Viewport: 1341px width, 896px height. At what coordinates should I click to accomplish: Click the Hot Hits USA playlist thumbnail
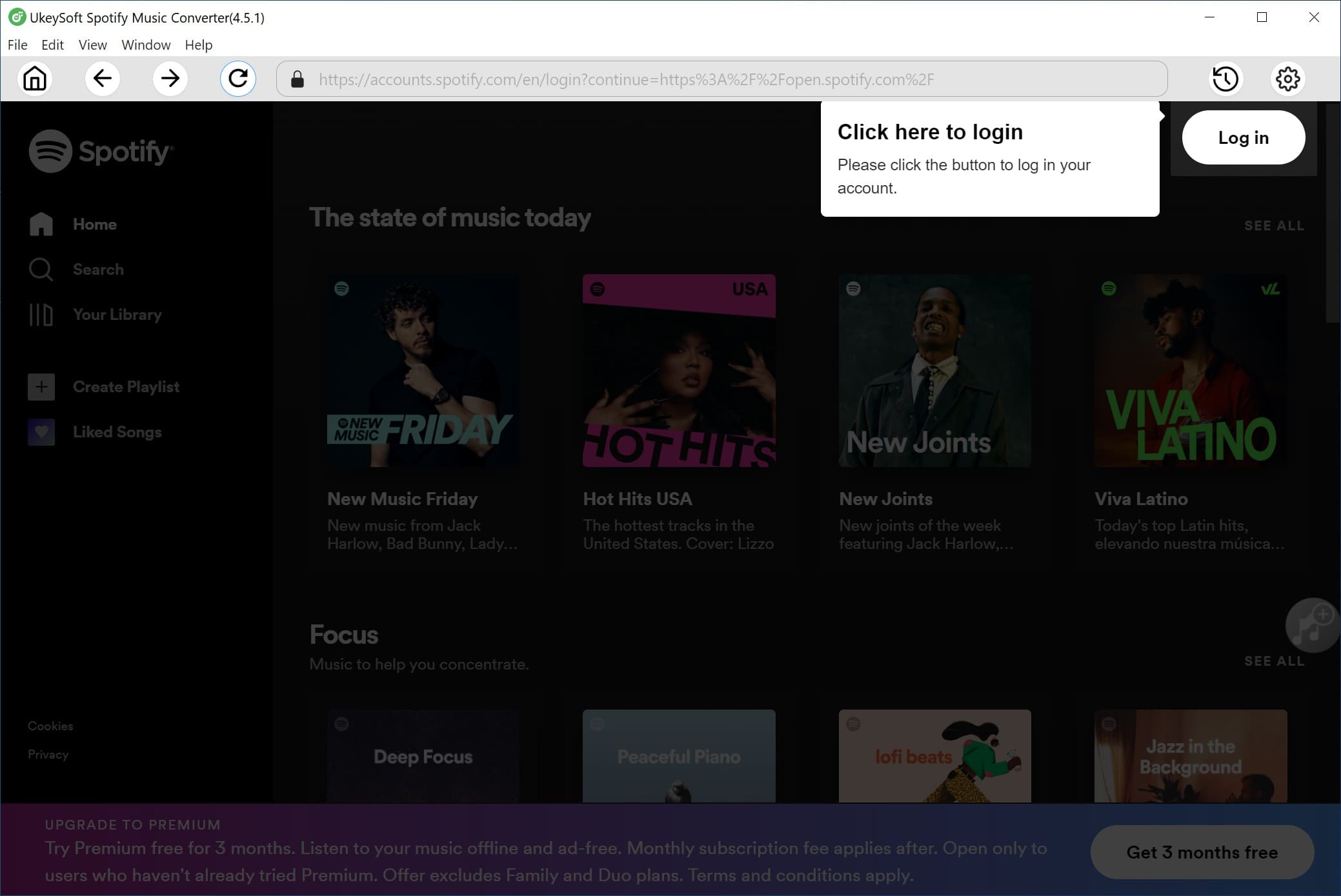[679, 370]
